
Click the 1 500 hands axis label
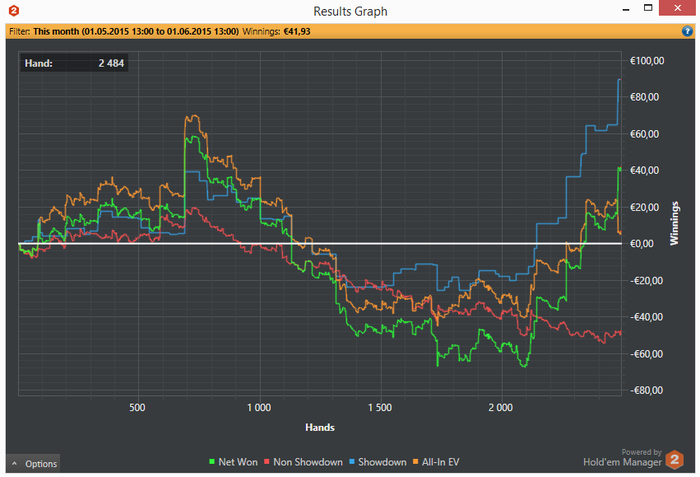tap(380, 407)
